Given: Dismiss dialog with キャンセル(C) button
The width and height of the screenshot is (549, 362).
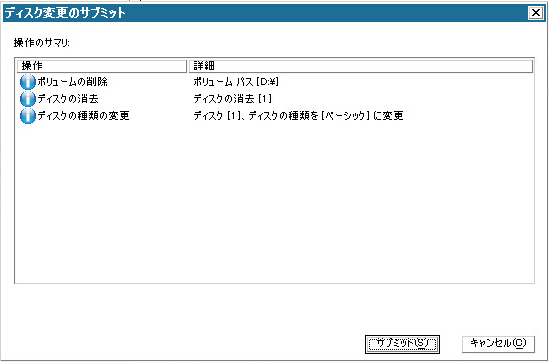Looking at the screenshot, I should tap(498, 343).
